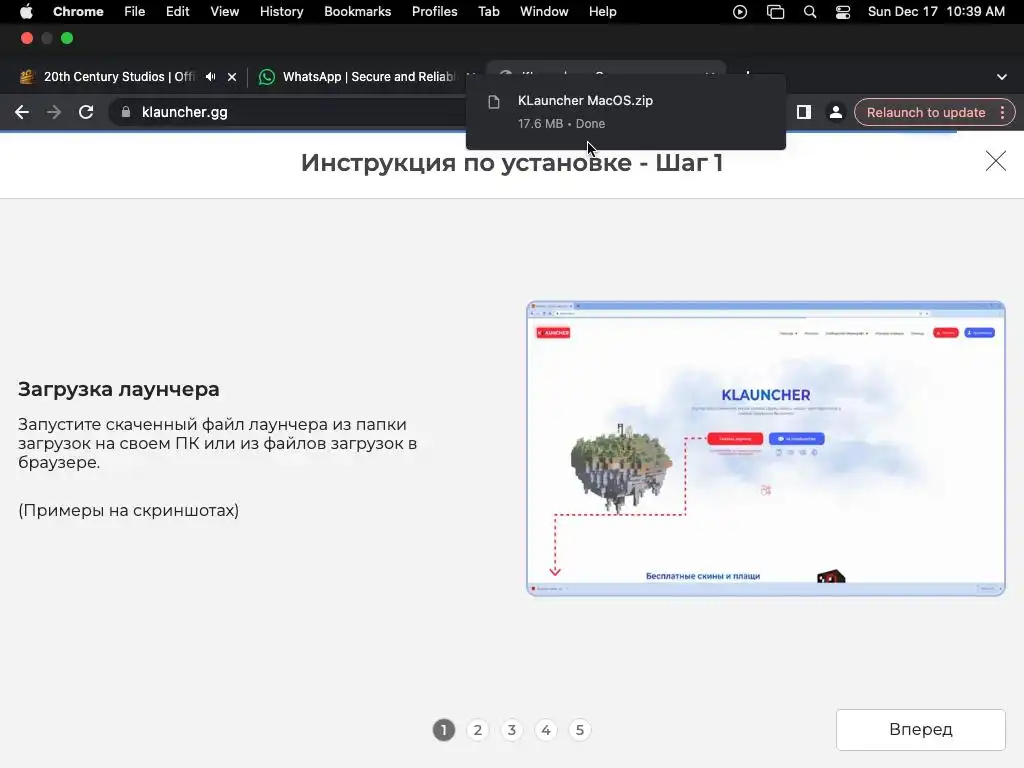Image resolution: width=1024 pixels, height=768 pixels.
Task: Open the Chrome three-dot menu
Action: (1002, 112)
